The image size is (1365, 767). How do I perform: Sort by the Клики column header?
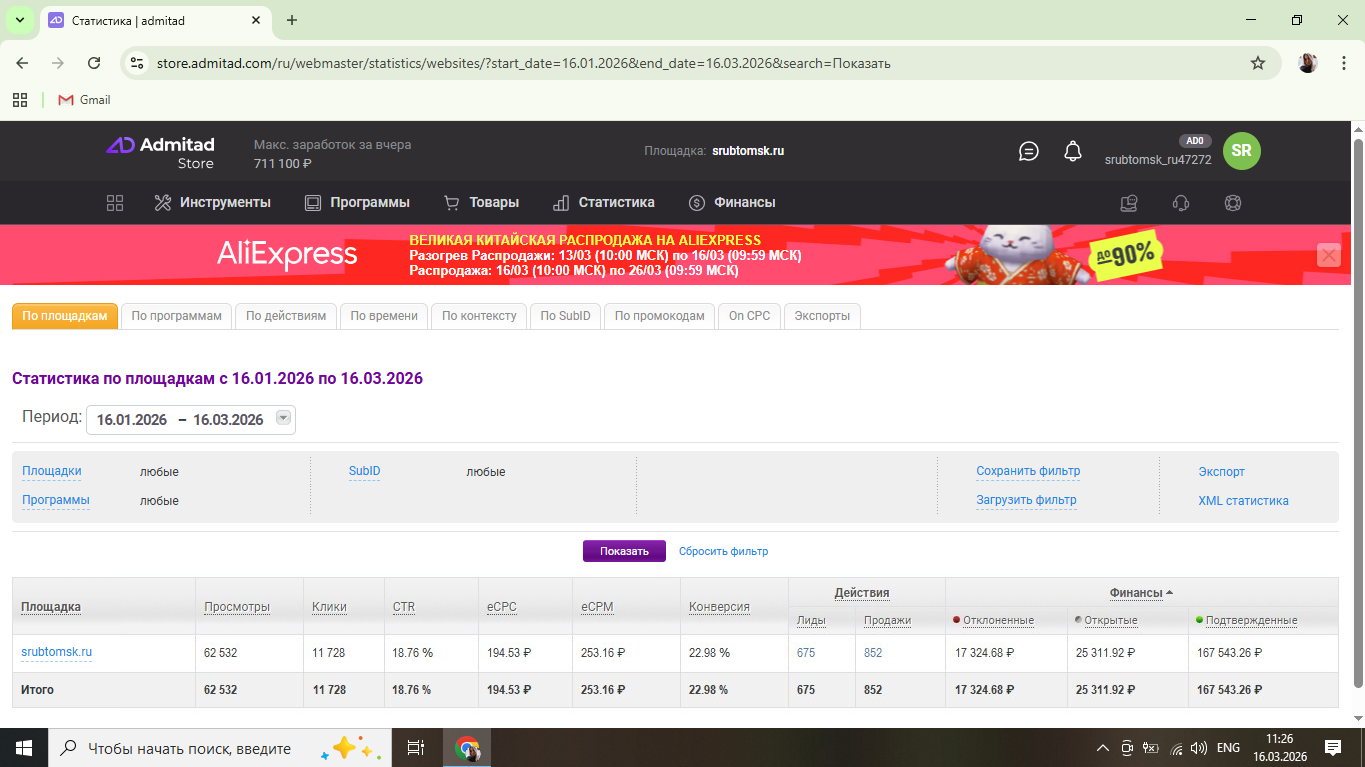(329, 607)
